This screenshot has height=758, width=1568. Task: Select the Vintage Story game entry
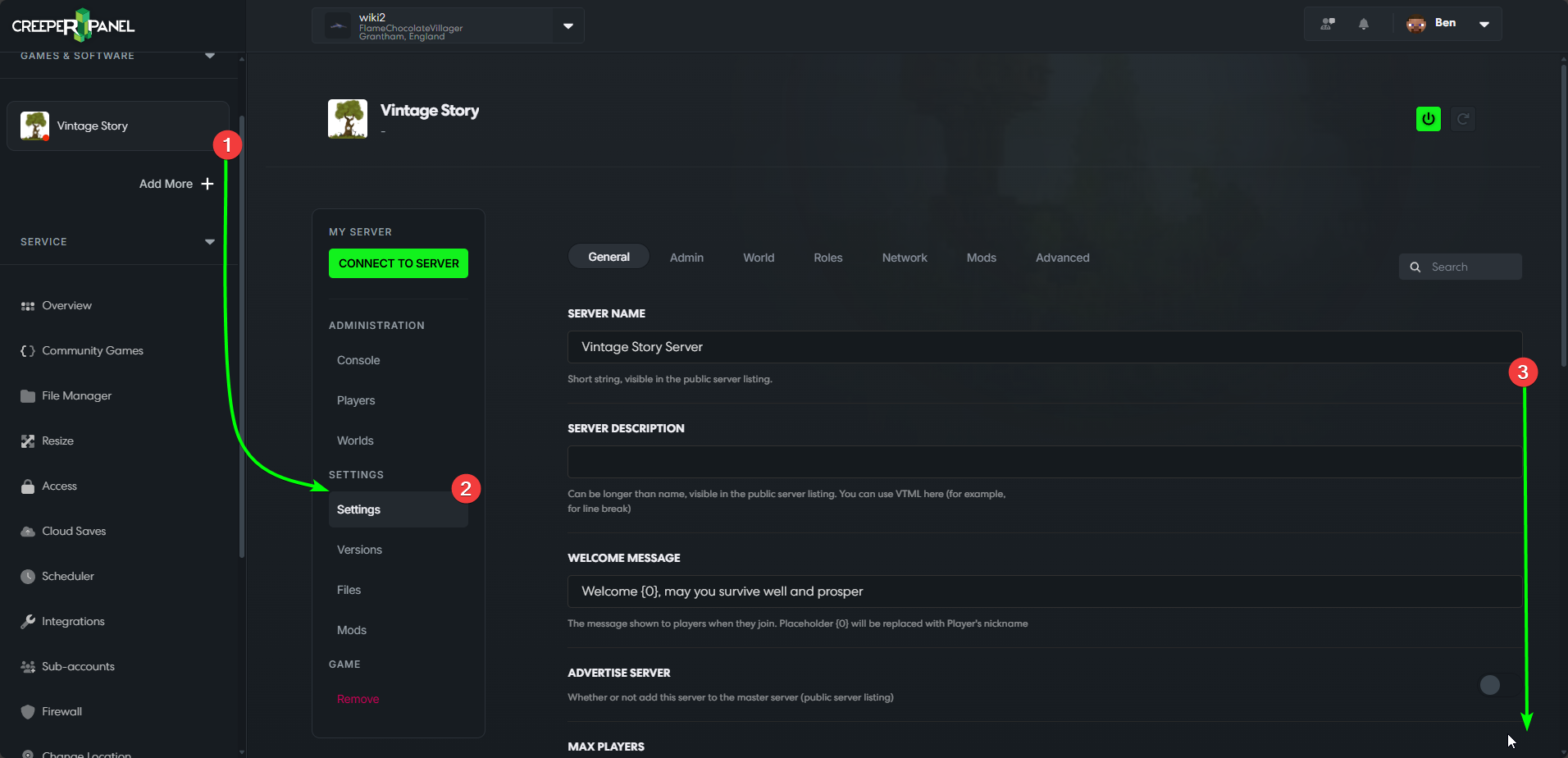118,126
